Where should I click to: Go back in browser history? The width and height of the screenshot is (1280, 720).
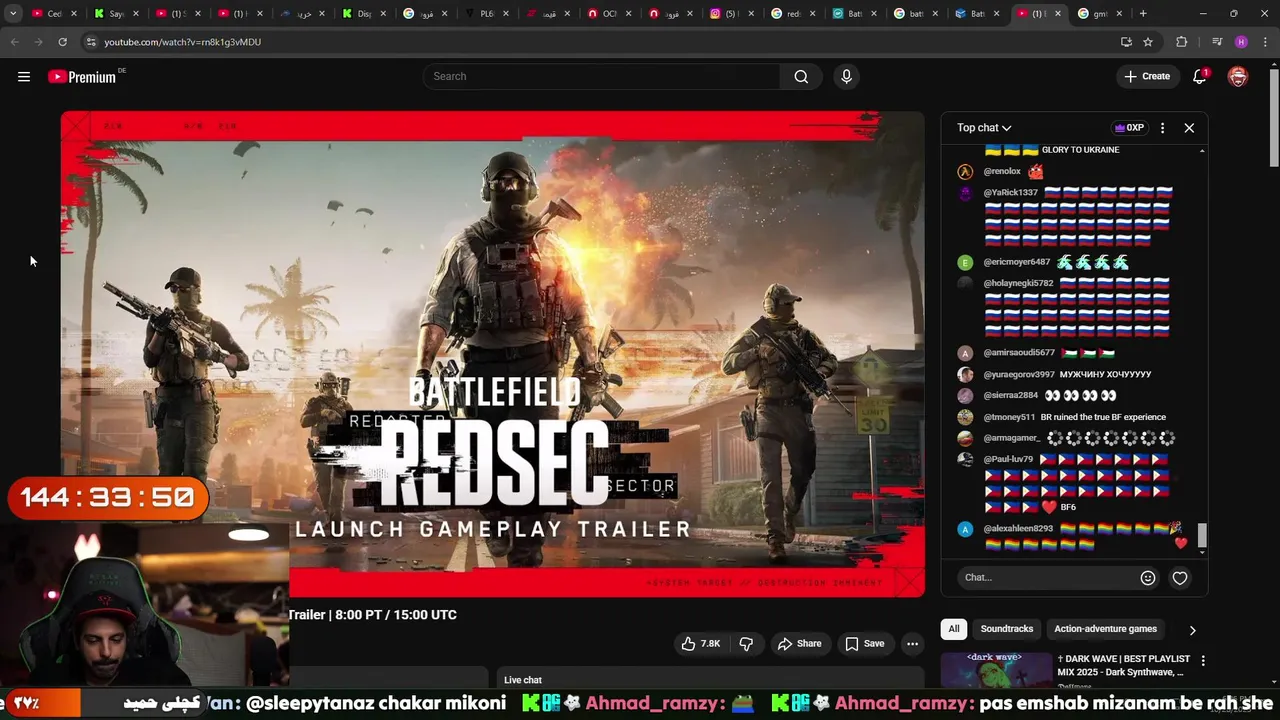(14, 42)
